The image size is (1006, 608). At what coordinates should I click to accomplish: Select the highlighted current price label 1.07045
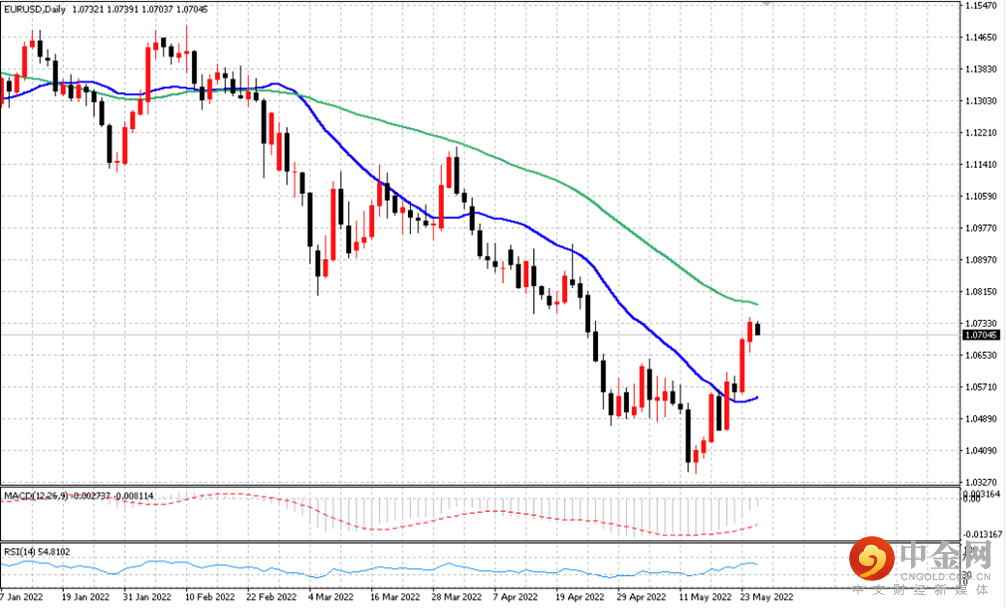coord(982,335)
